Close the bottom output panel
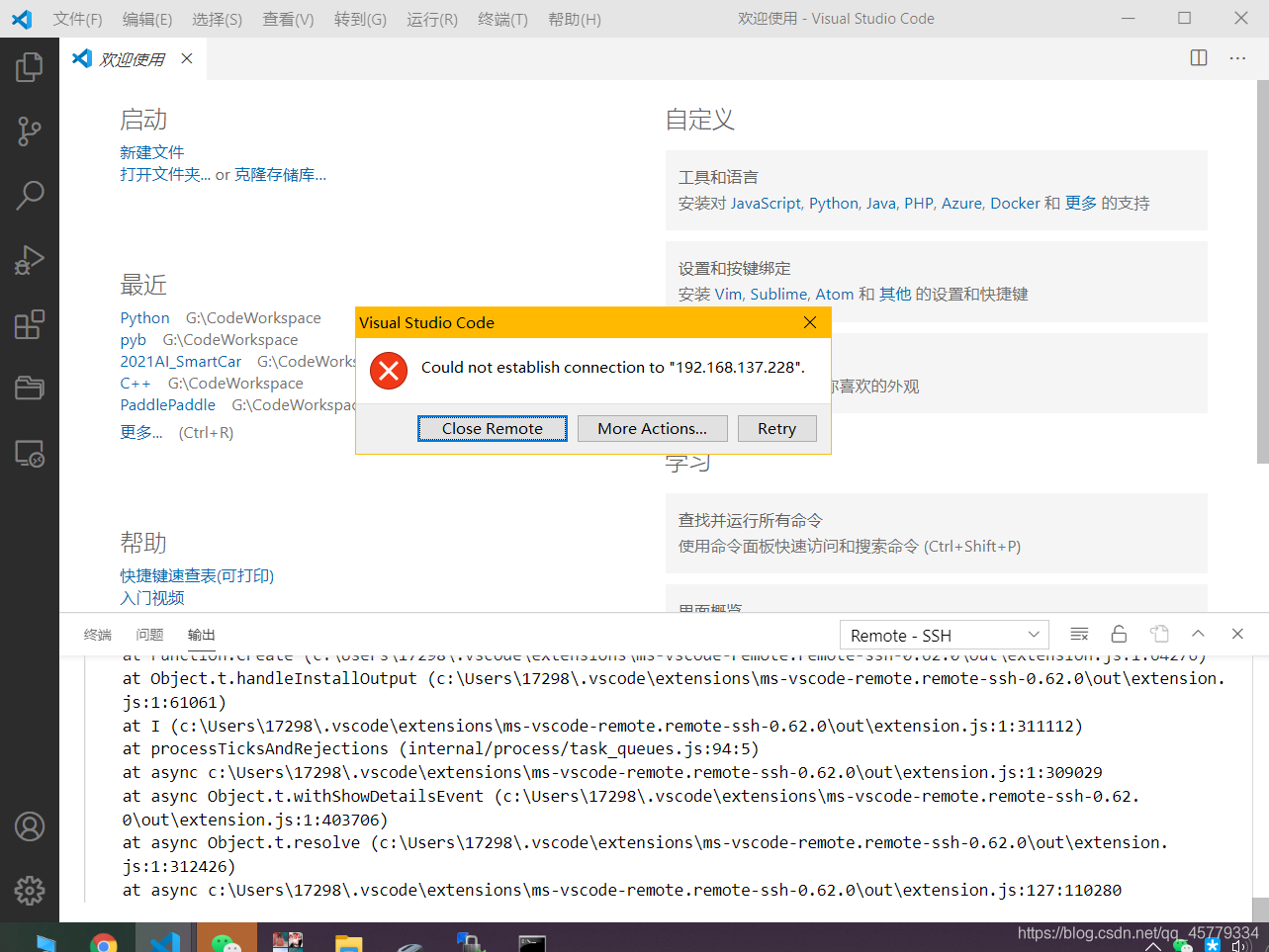 coord(1237,634)
